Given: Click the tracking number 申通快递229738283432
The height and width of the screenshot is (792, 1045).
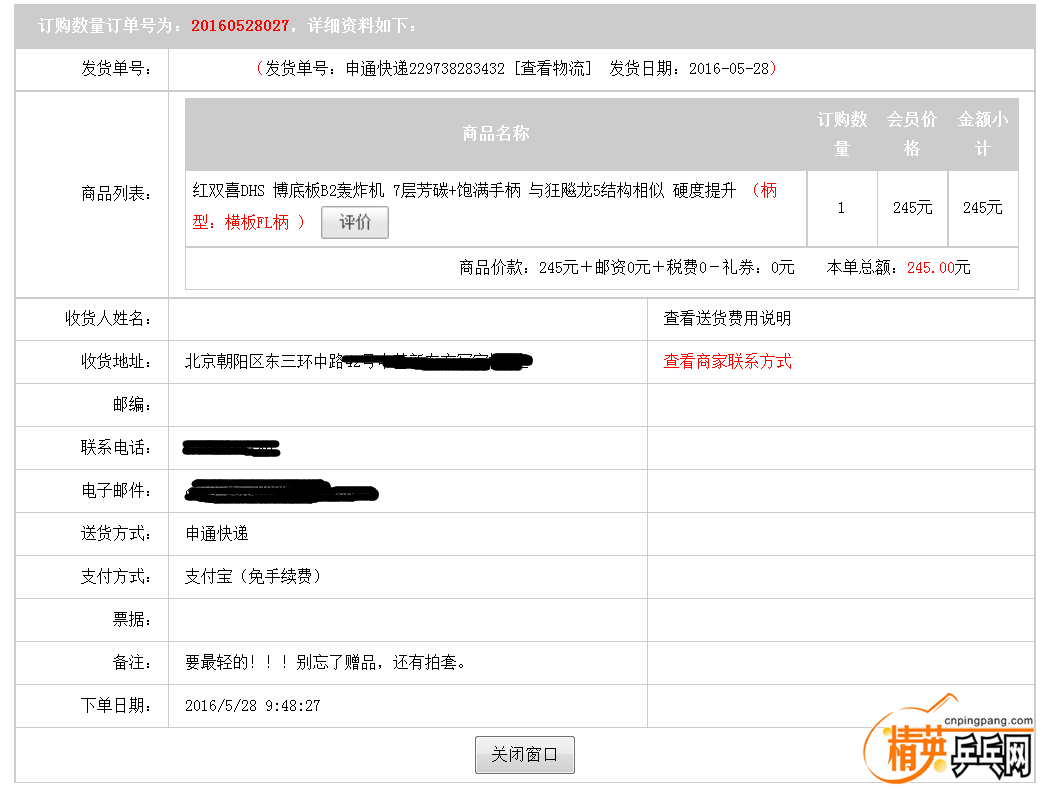Looking at the screenshot, I should 425,69.
